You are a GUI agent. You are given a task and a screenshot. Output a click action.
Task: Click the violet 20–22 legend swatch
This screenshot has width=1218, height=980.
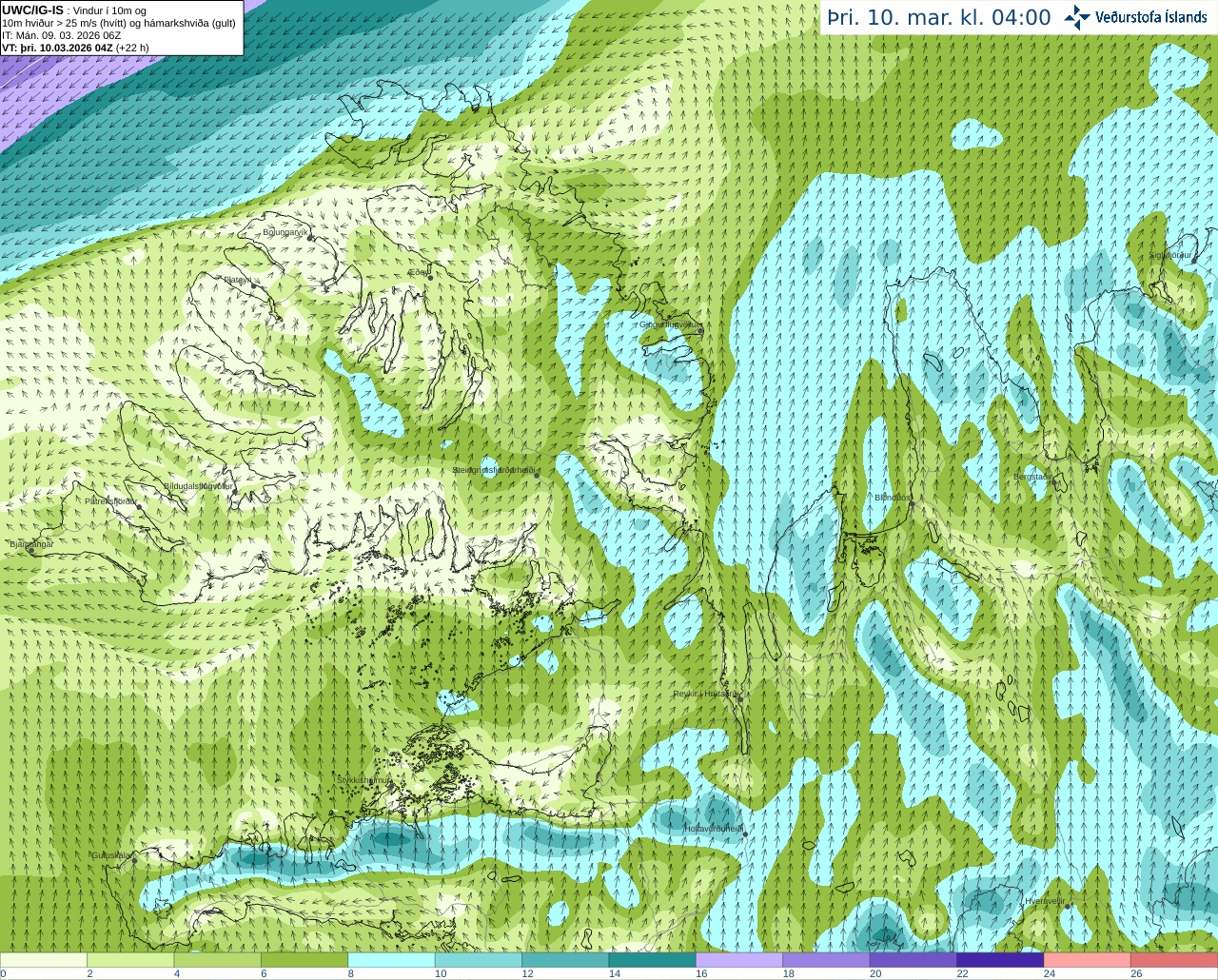click(x=913, y=960)
